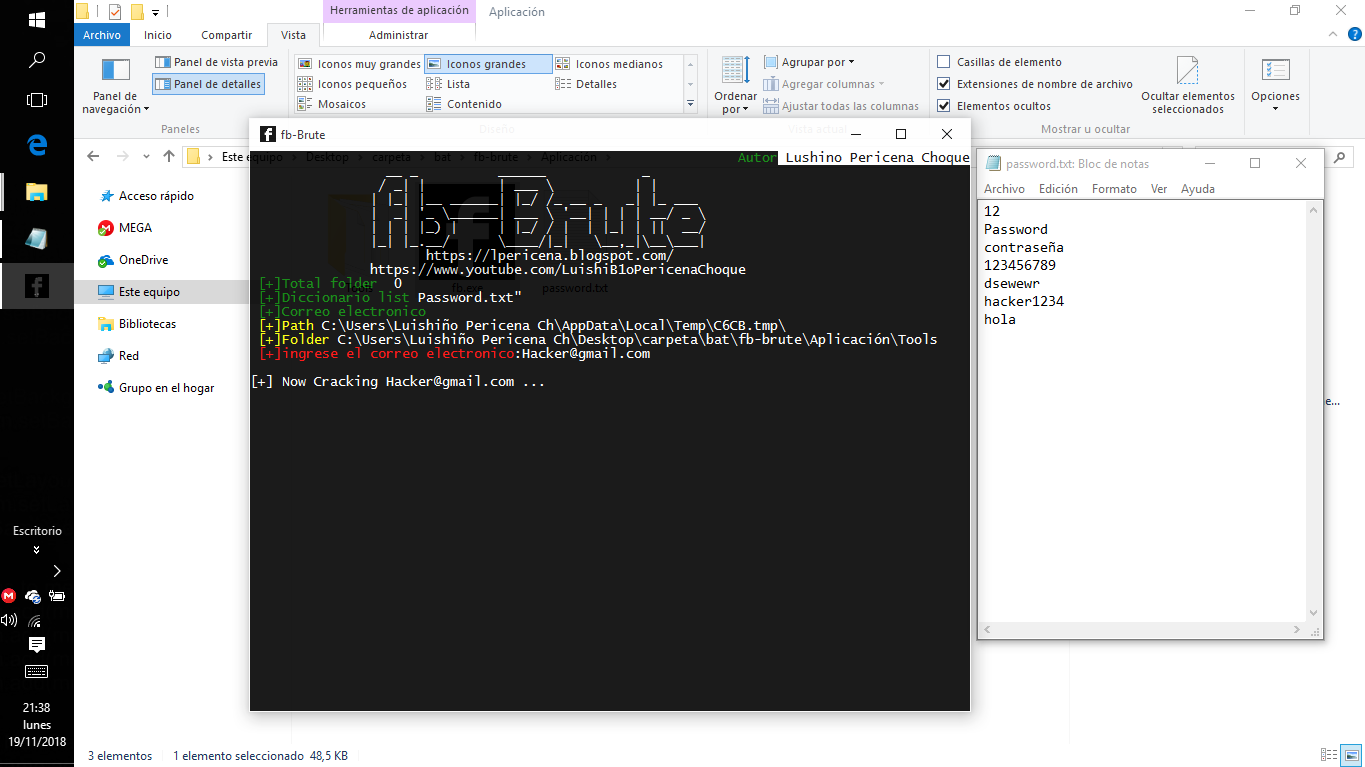This screenshot has width=1365, height=767.
Task: Click Explorer back arrow
Action: pos(93,156)
